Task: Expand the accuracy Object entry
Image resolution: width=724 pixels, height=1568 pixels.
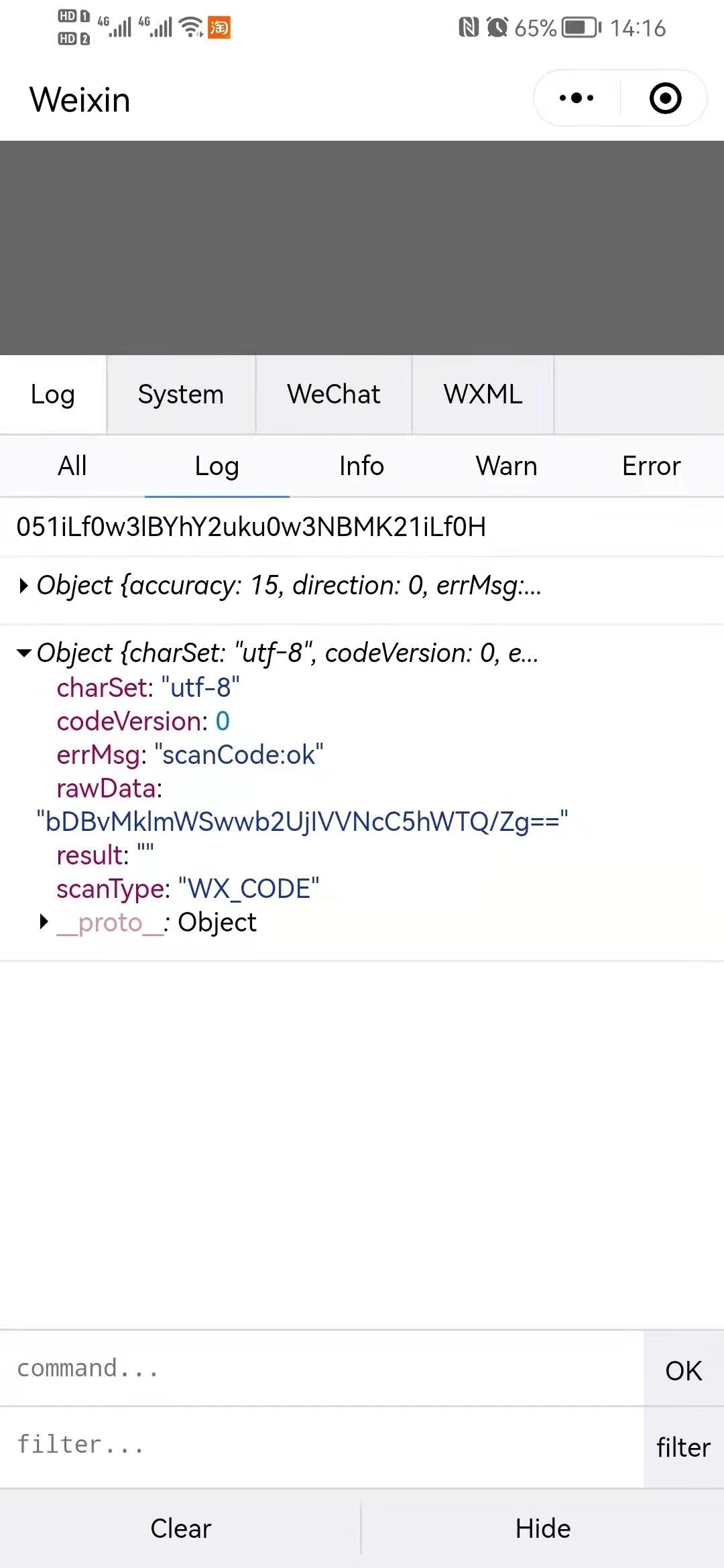Action: pyautogui.click(x=25, y=586)
